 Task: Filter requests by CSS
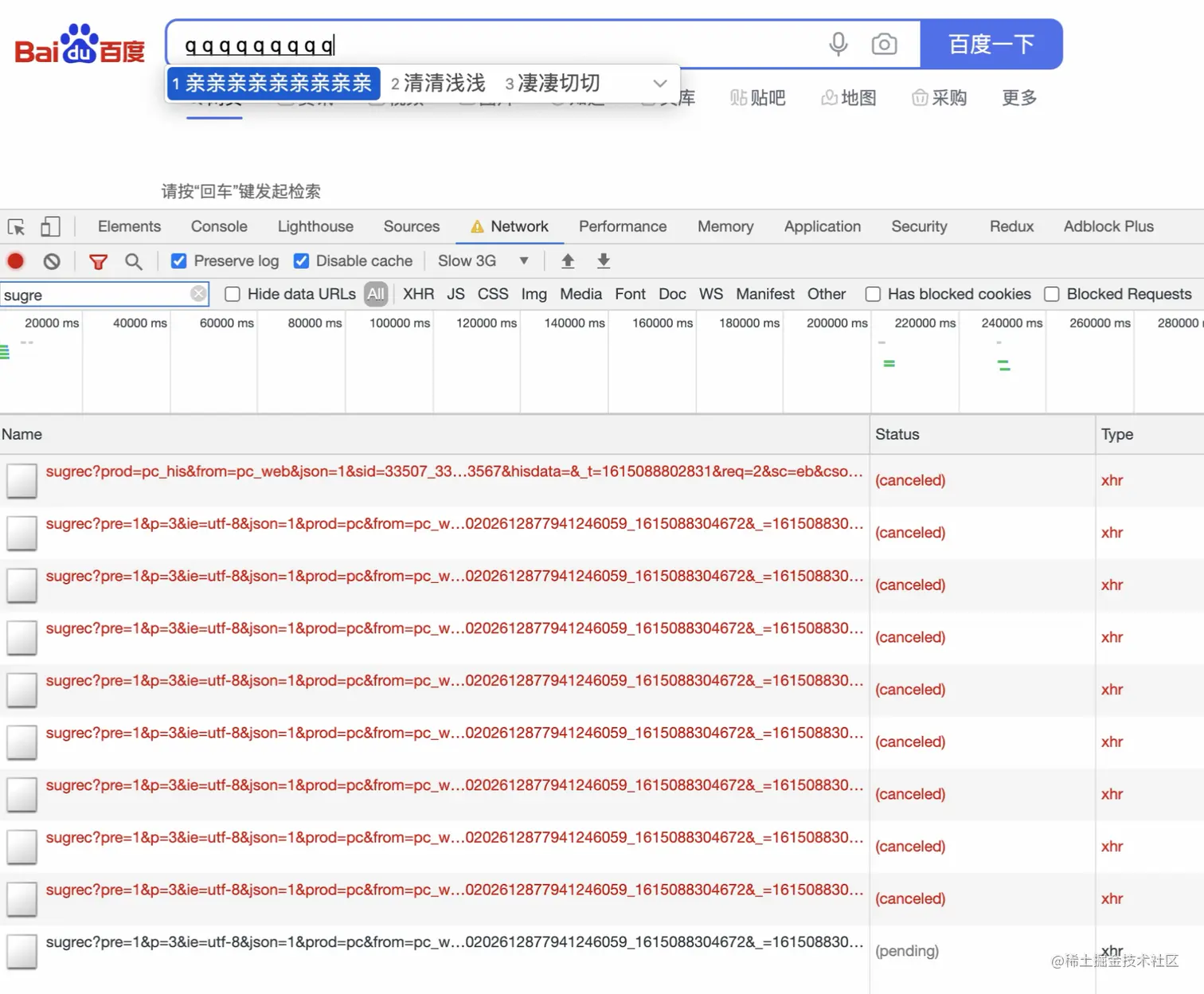tap(493, 294)
